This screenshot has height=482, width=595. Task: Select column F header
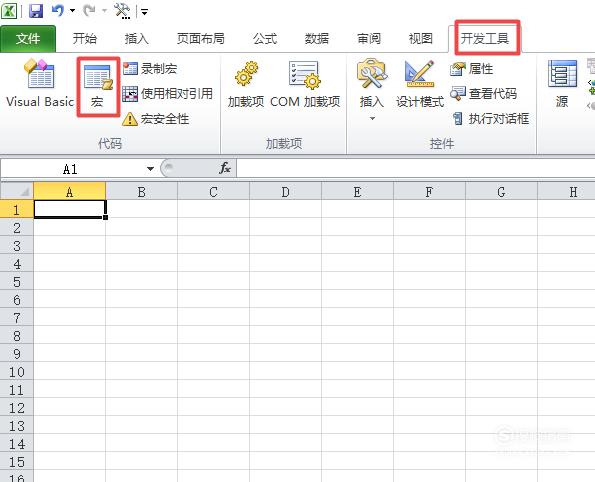(429, 191)
